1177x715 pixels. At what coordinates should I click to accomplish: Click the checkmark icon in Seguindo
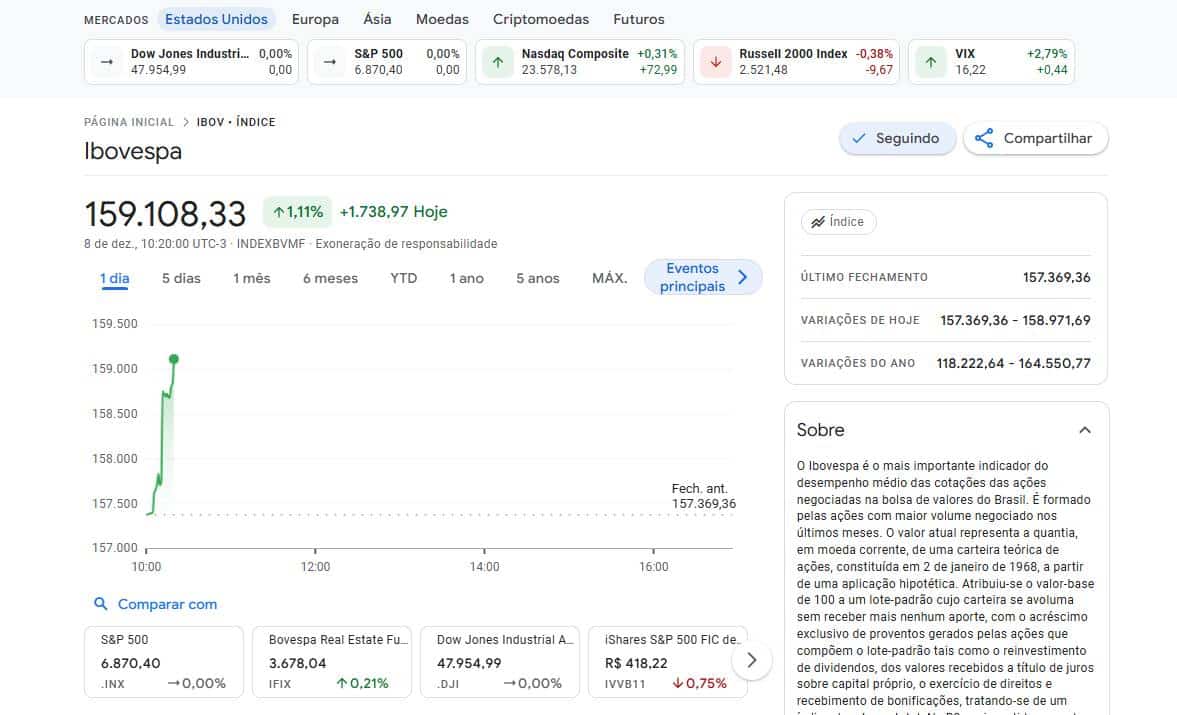point(859,138)
